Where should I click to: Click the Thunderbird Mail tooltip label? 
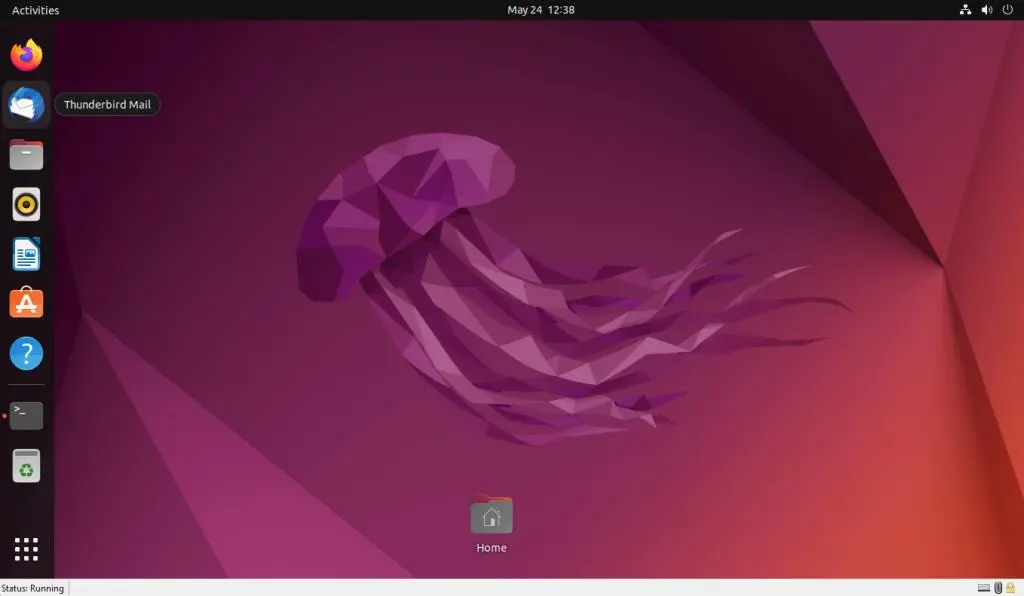click(x=107, y=104)
